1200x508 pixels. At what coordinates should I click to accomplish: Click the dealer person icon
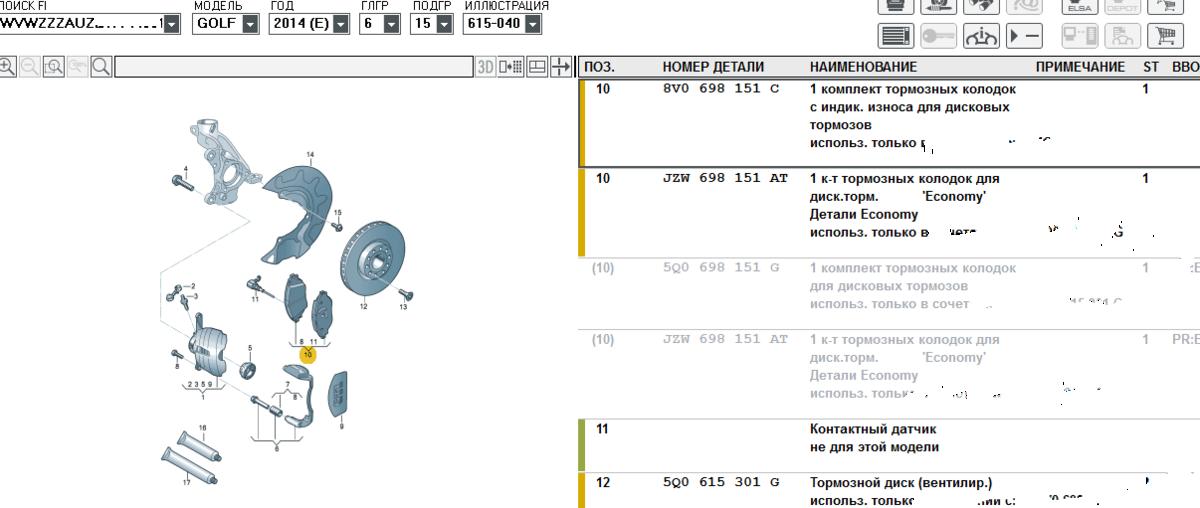click(x=1123, y=37)
